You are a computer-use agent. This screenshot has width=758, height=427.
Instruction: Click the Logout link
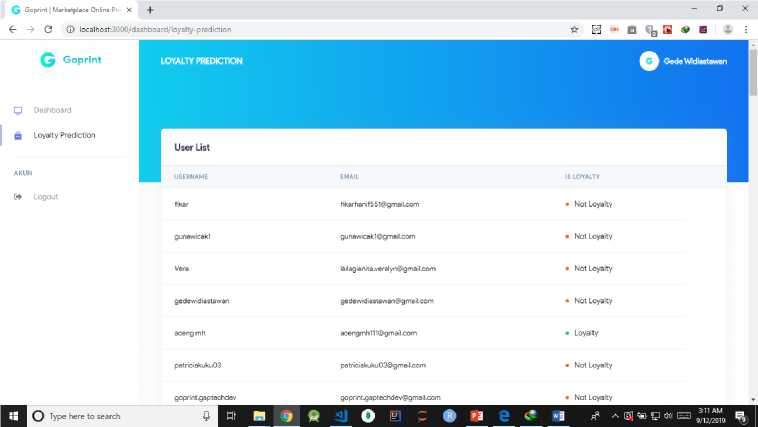46,197
